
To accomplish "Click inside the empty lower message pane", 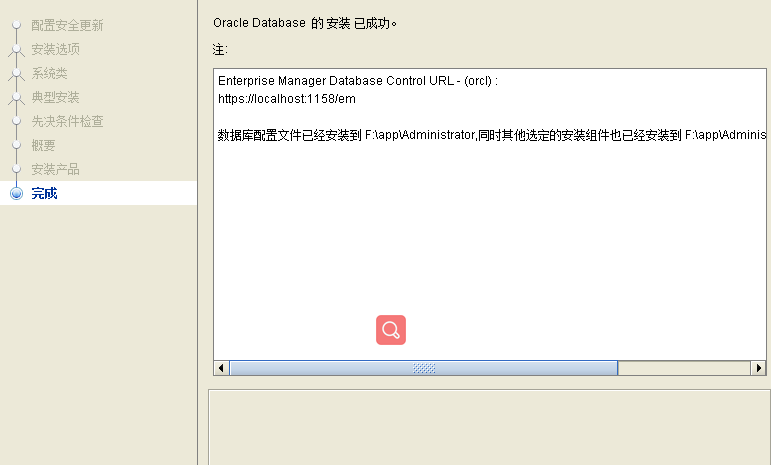I will click(489, 428).
